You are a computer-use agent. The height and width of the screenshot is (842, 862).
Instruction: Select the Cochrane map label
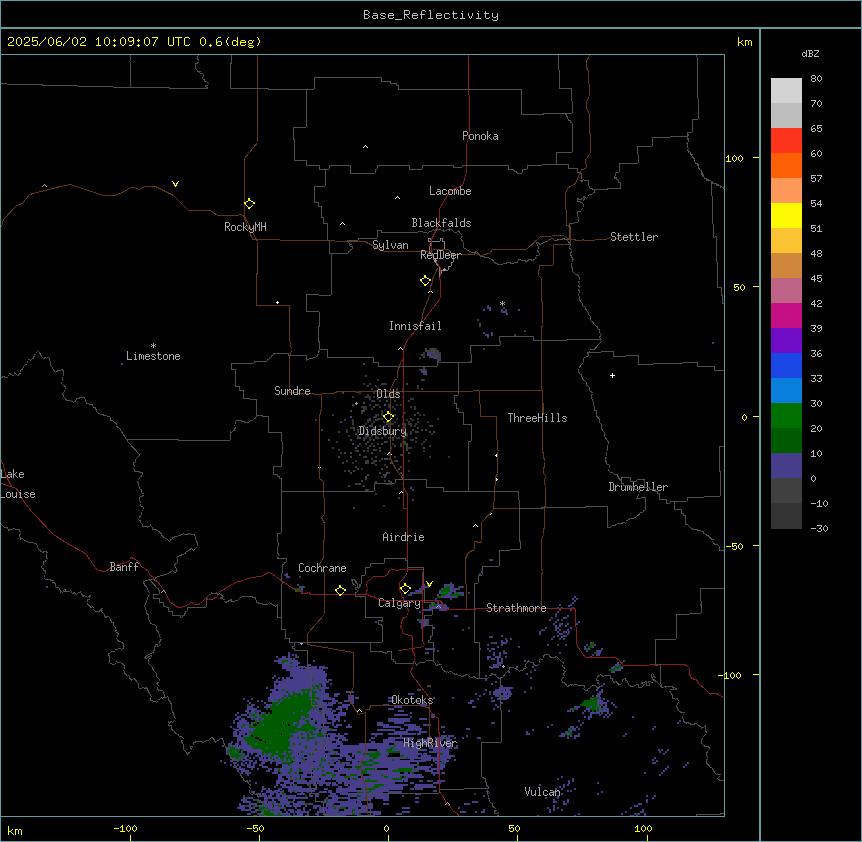point(322,568)
